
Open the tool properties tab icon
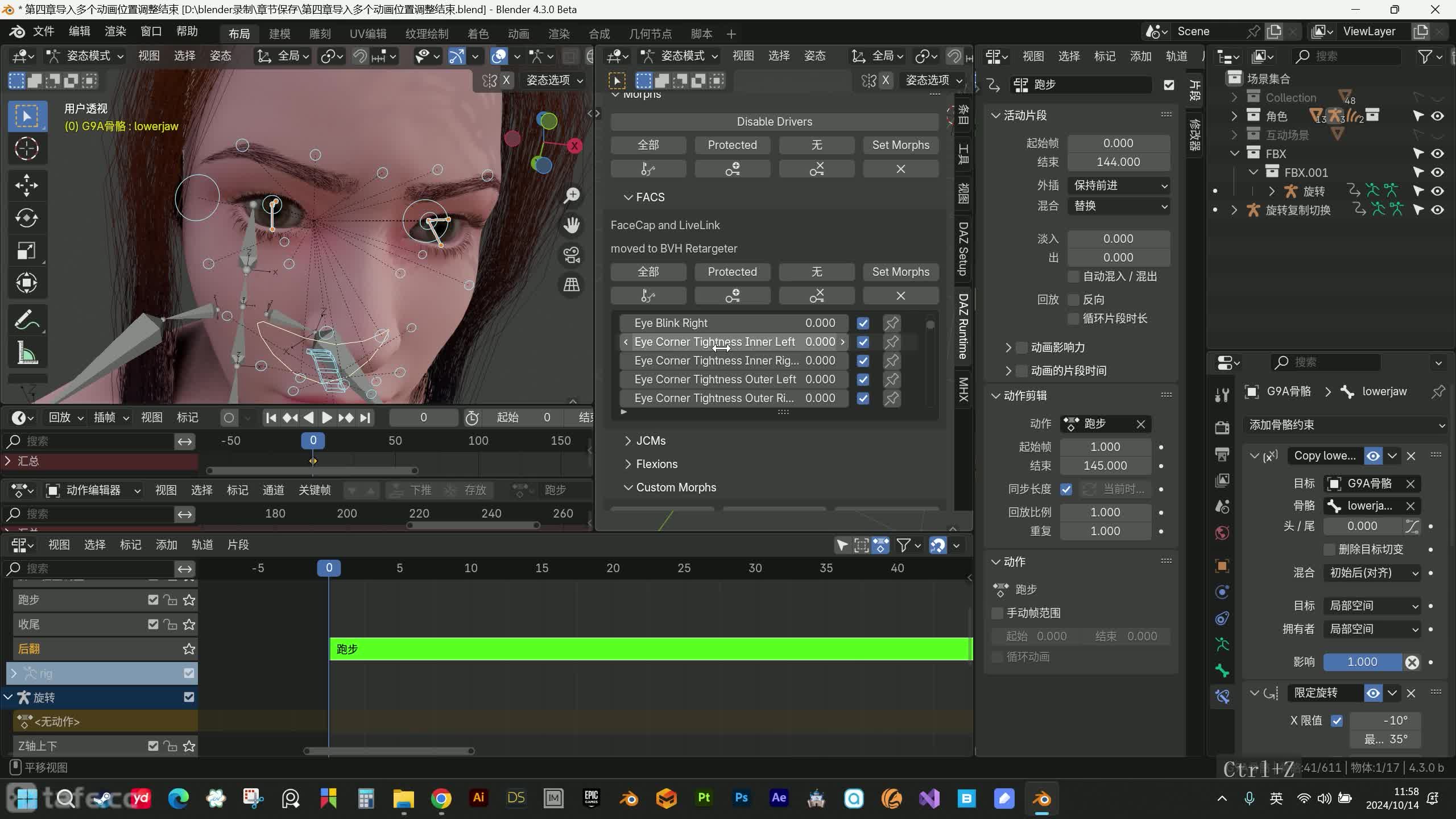[x=1222, y=395]
